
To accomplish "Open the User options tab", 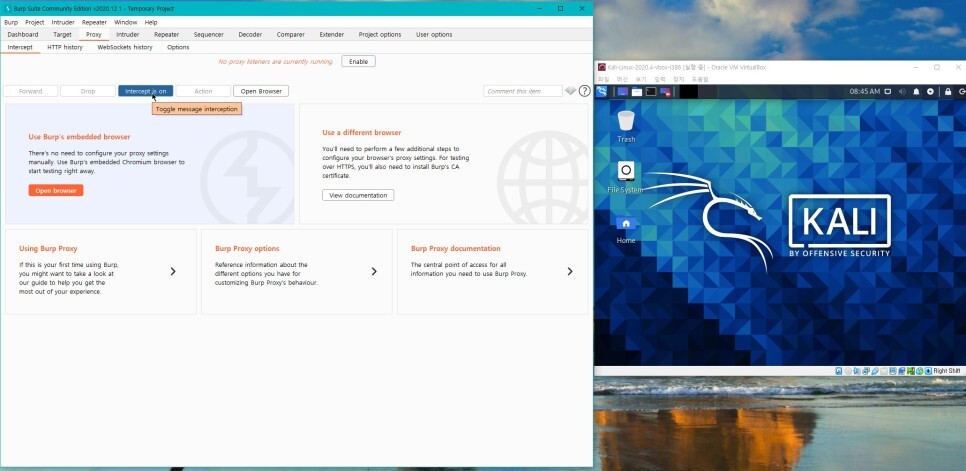I will click(434, 34).
